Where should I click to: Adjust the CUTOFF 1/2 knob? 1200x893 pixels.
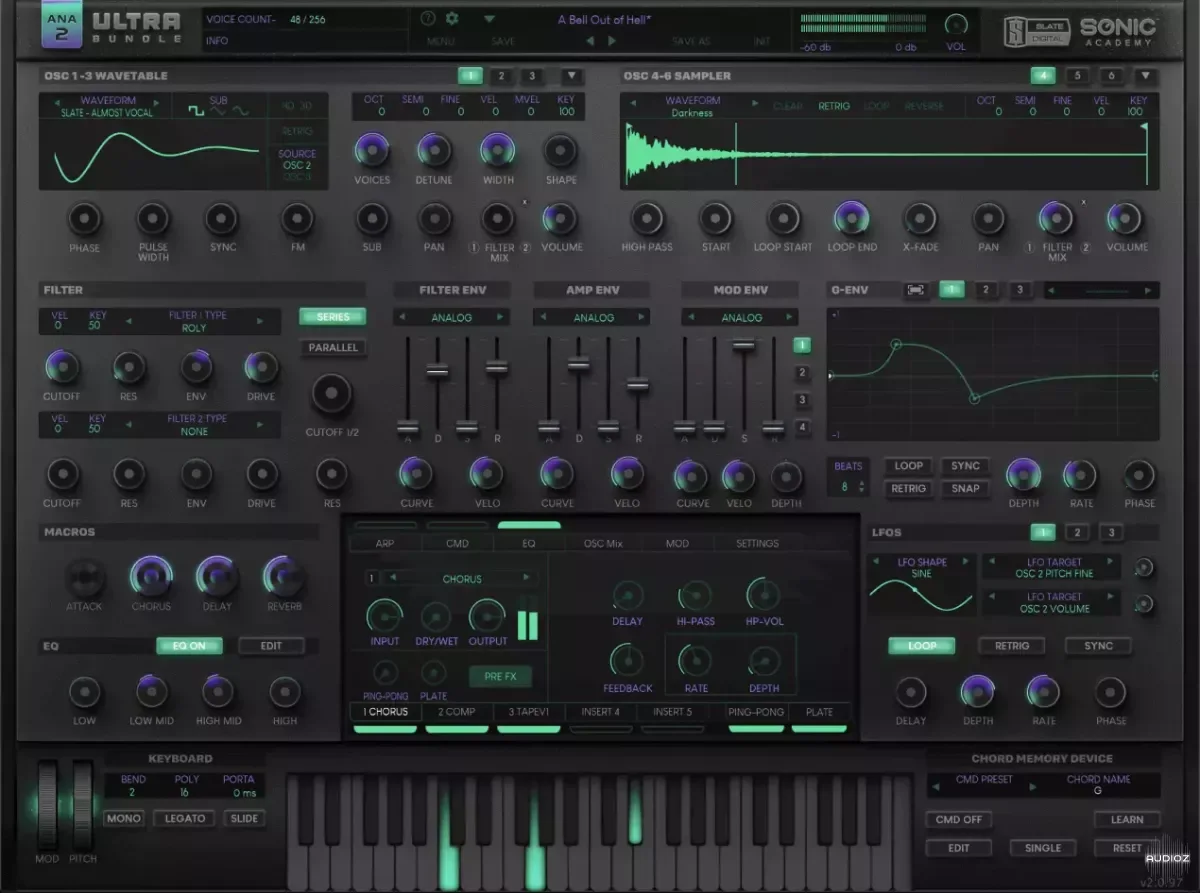pyautogui.click(x=332, y=395)
